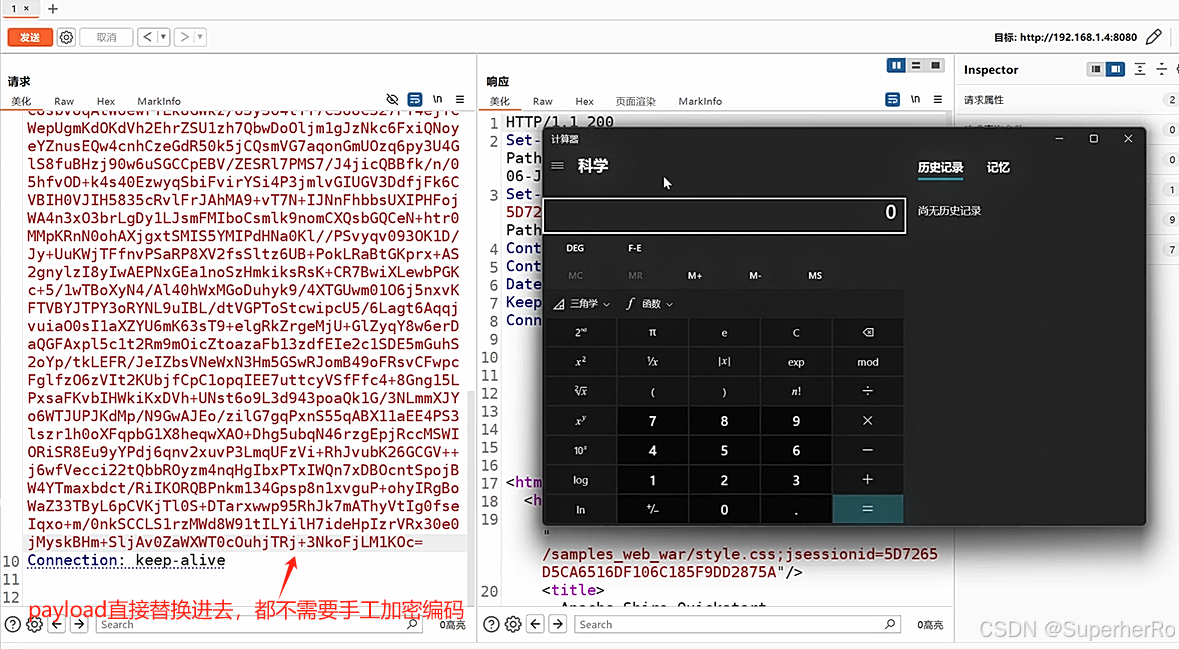This screenshot has width=1179, height=649.
Task: Open help icon below response panel
Action: click(491, 624)
